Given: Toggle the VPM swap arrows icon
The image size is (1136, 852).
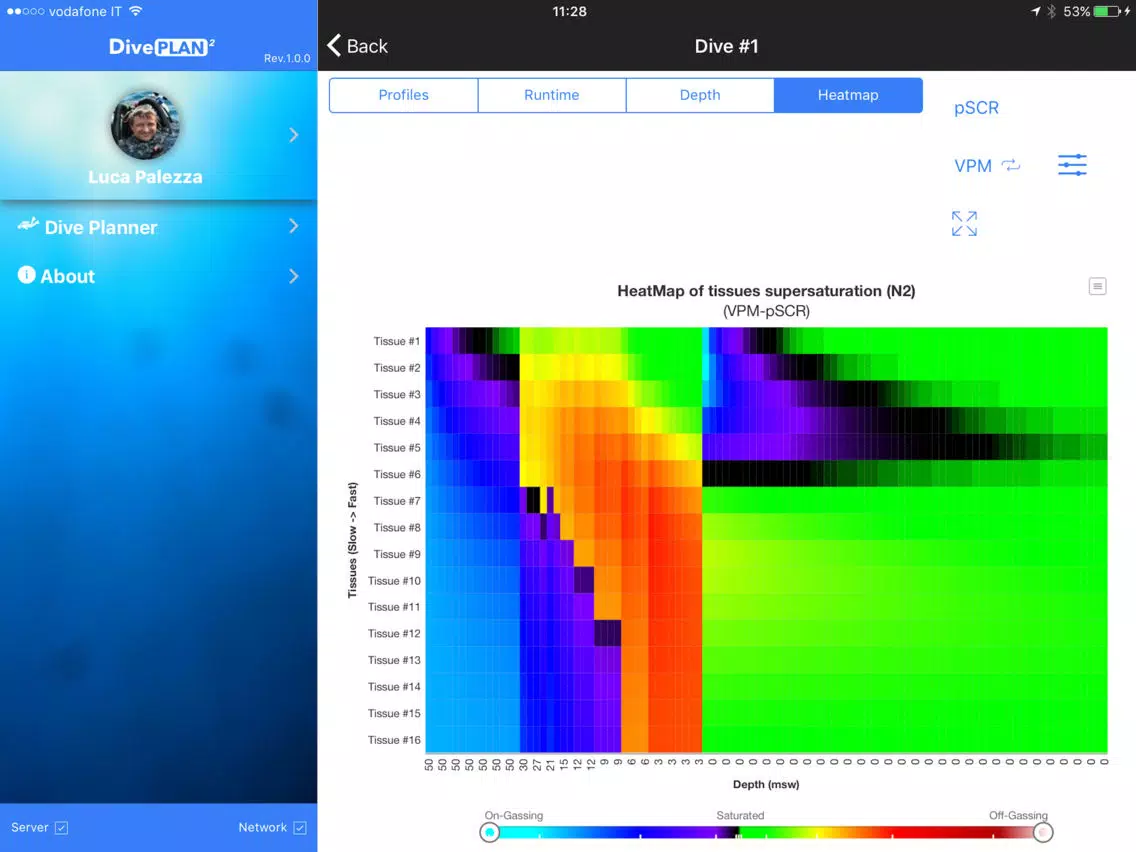Looking at the screenshot, I should coord(1011,165).
